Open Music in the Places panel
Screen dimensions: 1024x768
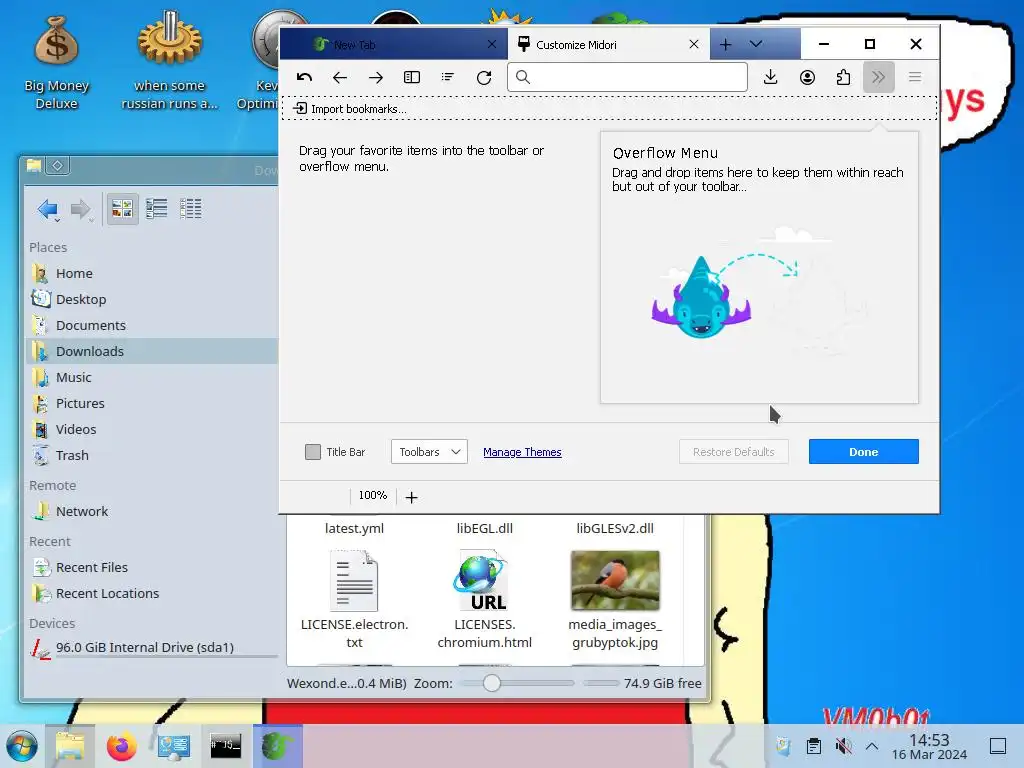[x=152, y=377]
